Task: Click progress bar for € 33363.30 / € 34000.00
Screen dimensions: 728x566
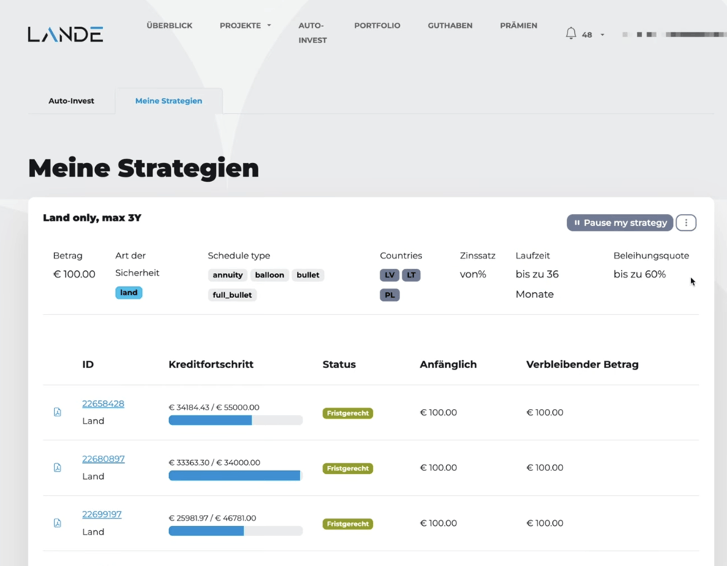Action: coord(235,475)
